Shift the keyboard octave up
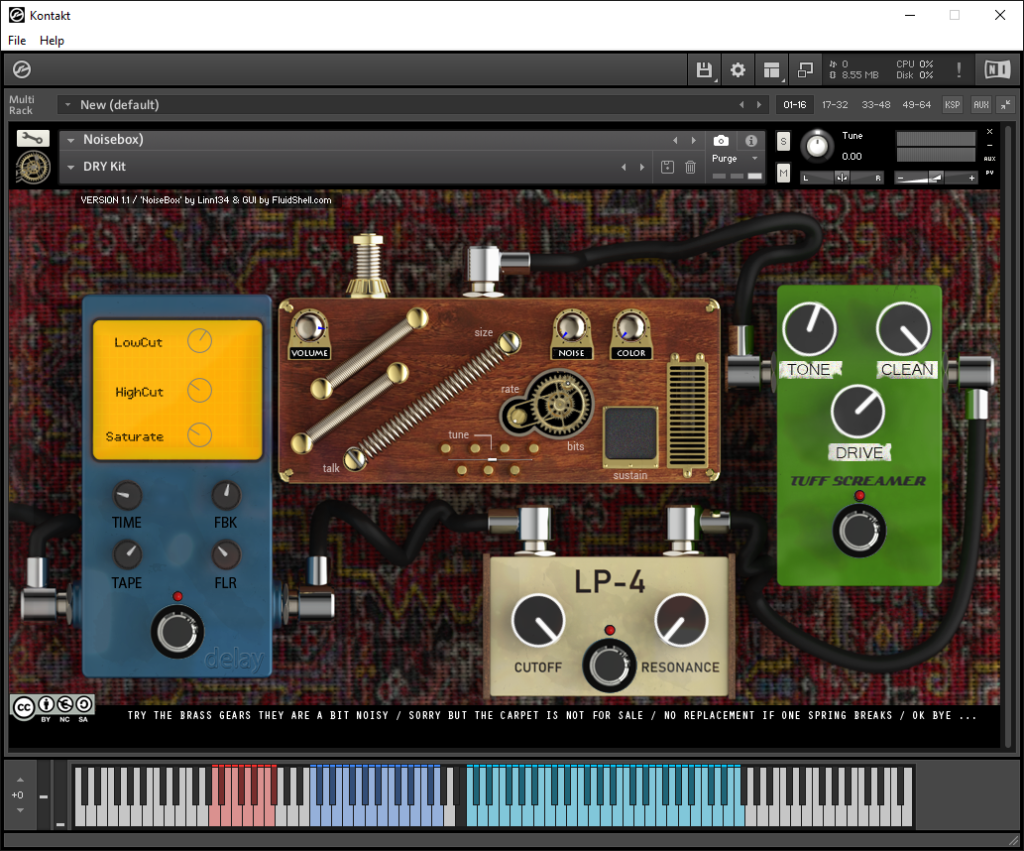The image size is (1024, 851). 20,780
